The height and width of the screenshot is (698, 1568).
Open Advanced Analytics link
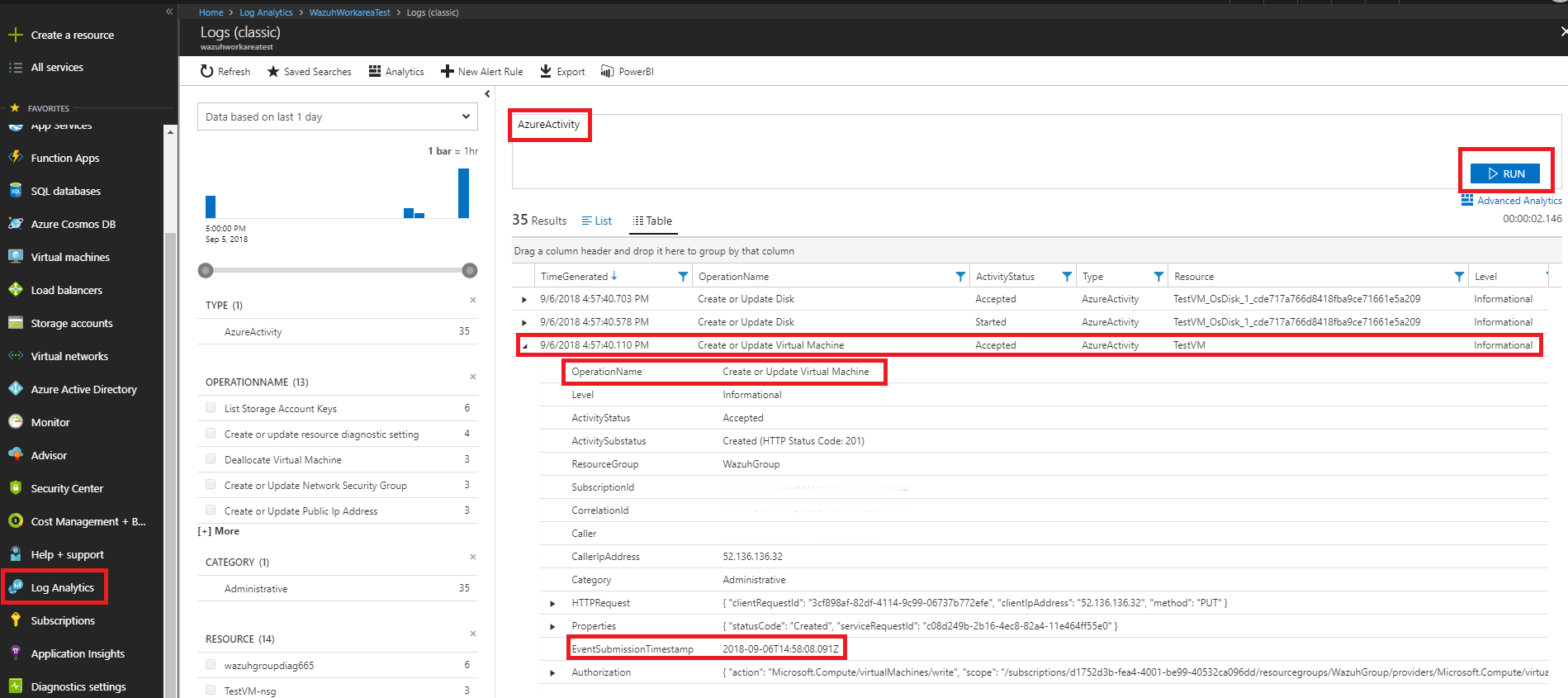coord(1511,201)
